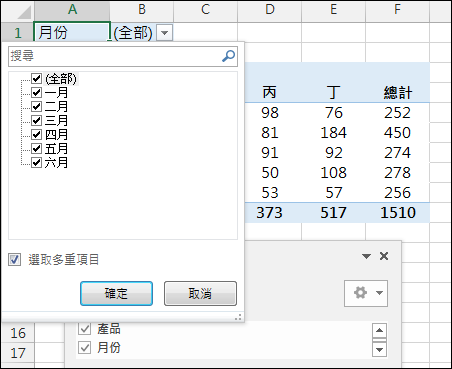Uncheck 三月 in the filter list
The height and width of the screenshot is (369, 452).
[x=36, y=121]
